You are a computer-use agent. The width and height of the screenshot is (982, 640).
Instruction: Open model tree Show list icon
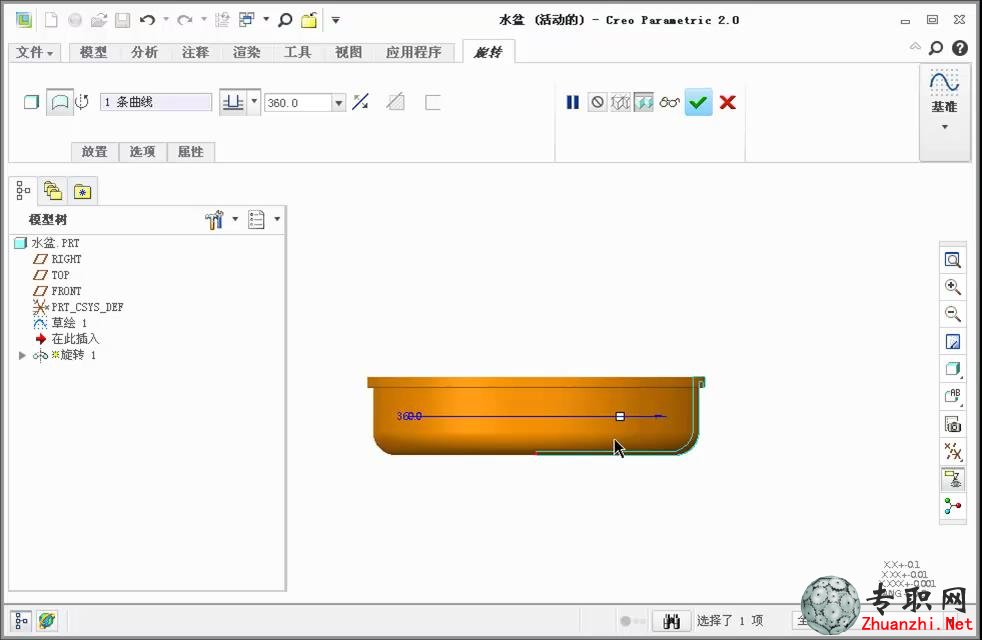coord(256,220)
